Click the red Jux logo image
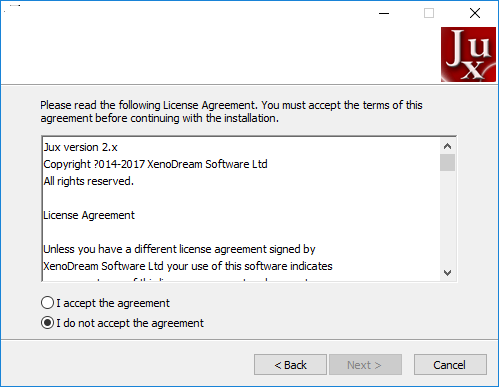This screenshot has height=387, width=499. point(468,54)
